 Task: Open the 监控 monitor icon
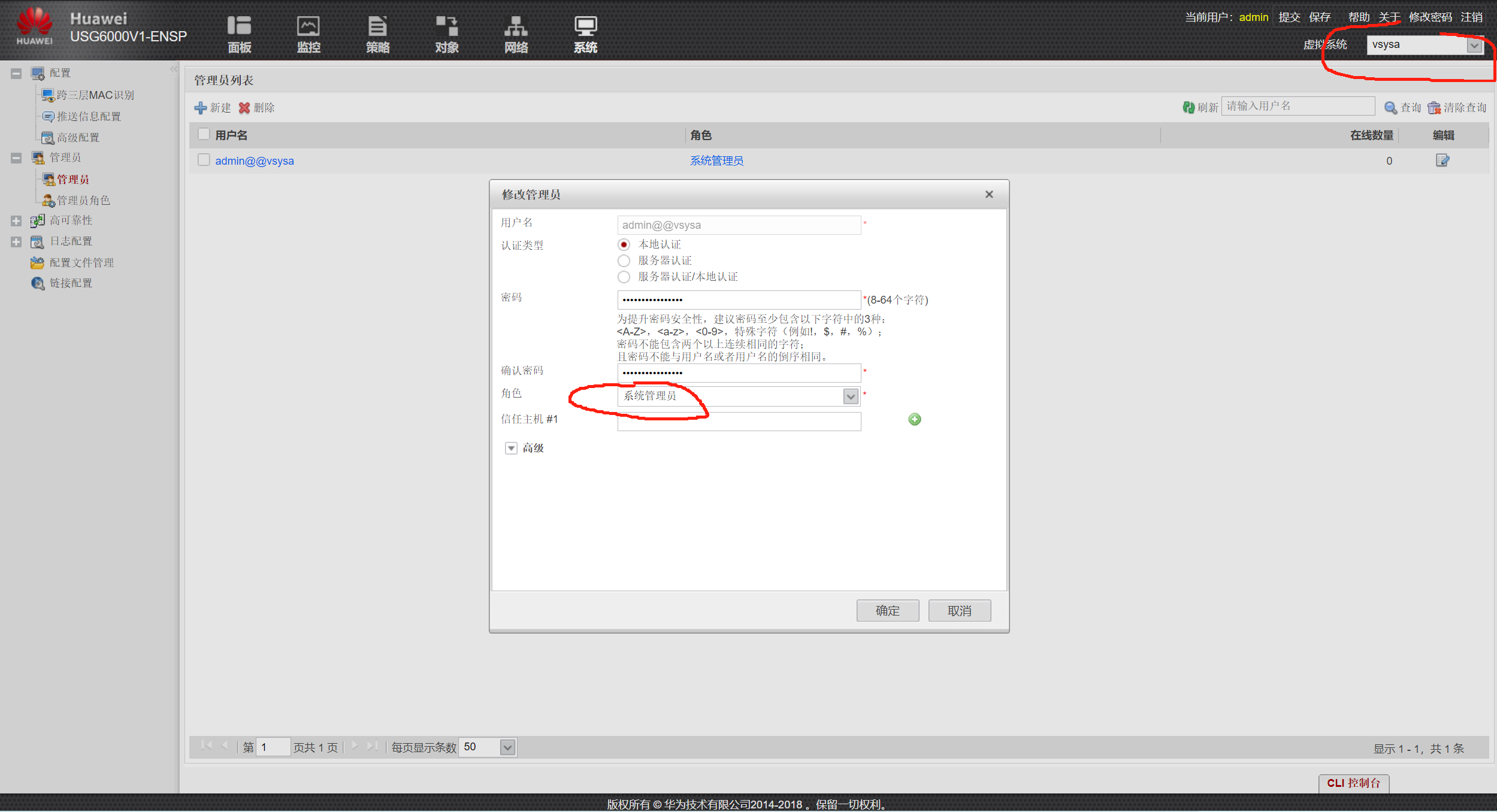(309, 27)
